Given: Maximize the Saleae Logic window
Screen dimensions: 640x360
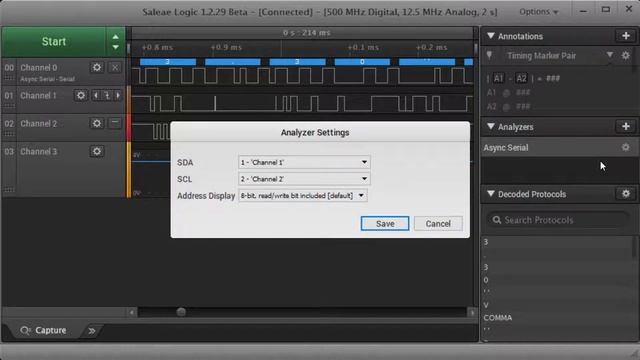Looking at the screenshot, I should tap(606, 9).
